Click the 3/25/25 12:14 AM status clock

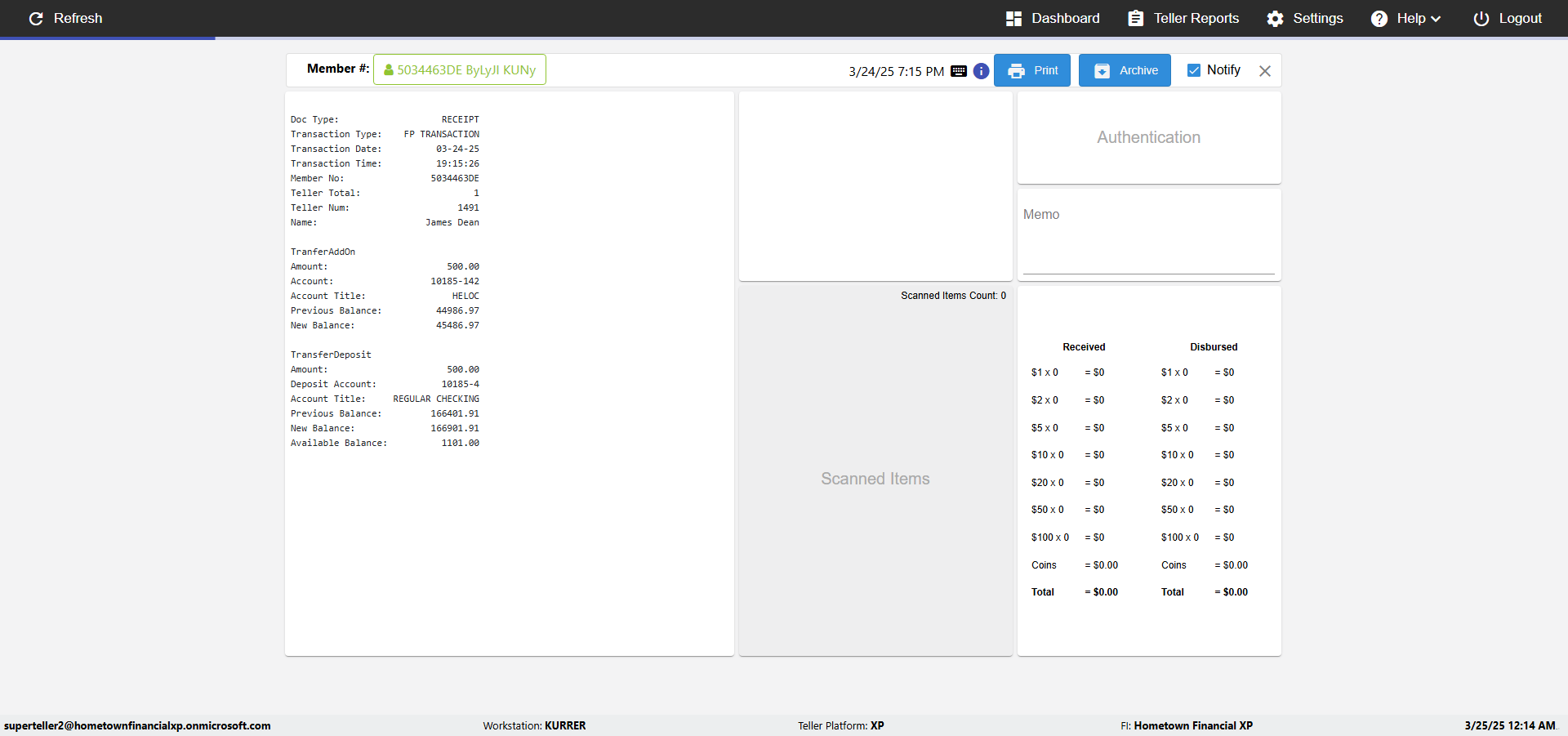click(x=1510, y=725)
